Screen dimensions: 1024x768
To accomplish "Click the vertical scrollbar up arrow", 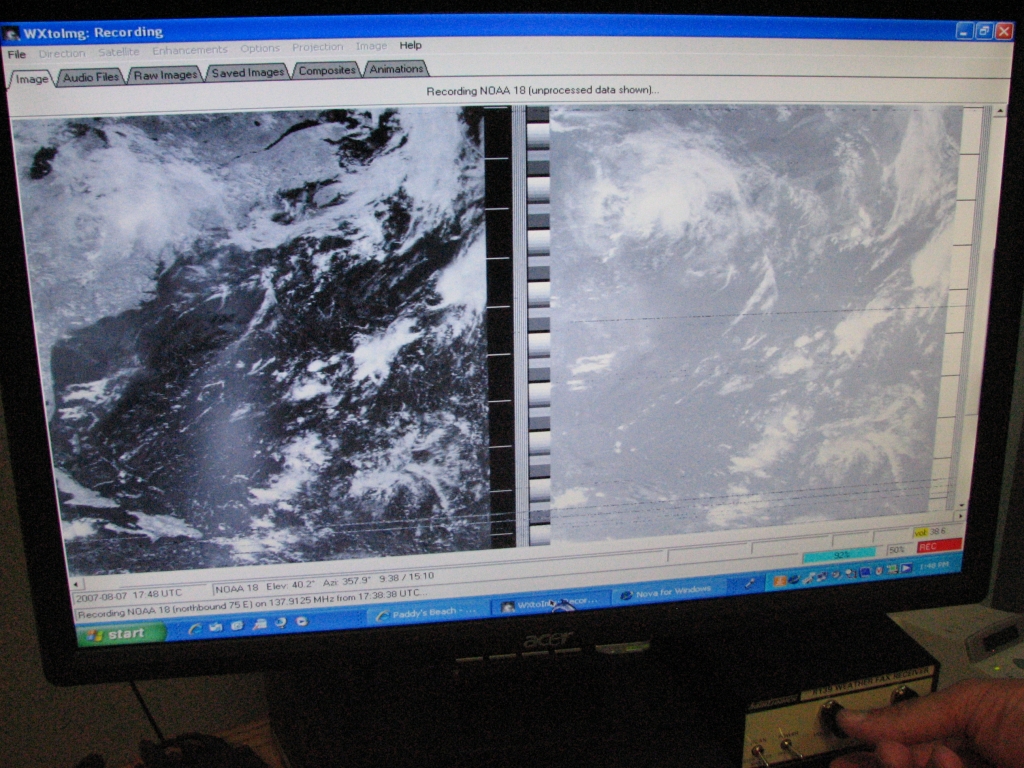I will [x=1000, y=111].
